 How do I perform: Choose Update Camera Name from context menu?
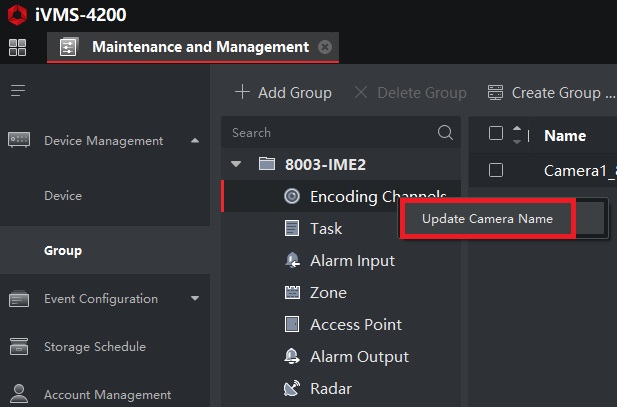[488, 218]
